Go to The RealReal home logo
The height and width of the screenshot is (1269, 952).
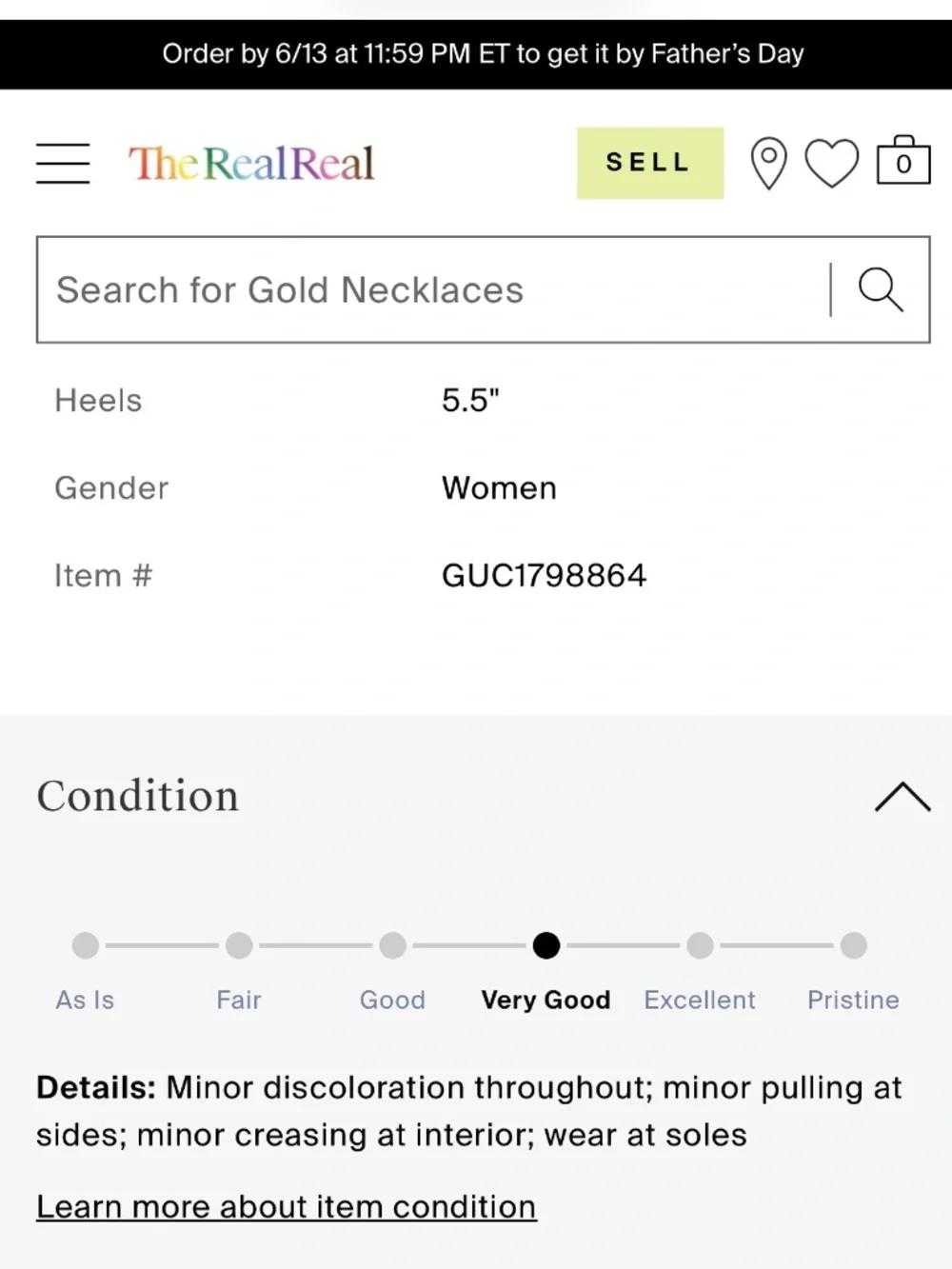coord(251,163)
